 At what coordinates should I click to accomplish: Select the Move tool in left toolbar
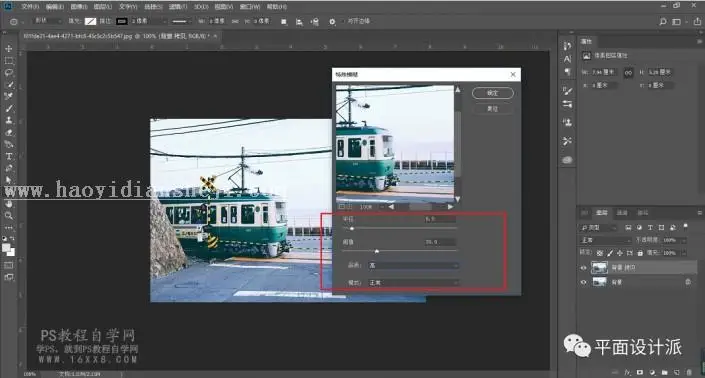[9, 48]
